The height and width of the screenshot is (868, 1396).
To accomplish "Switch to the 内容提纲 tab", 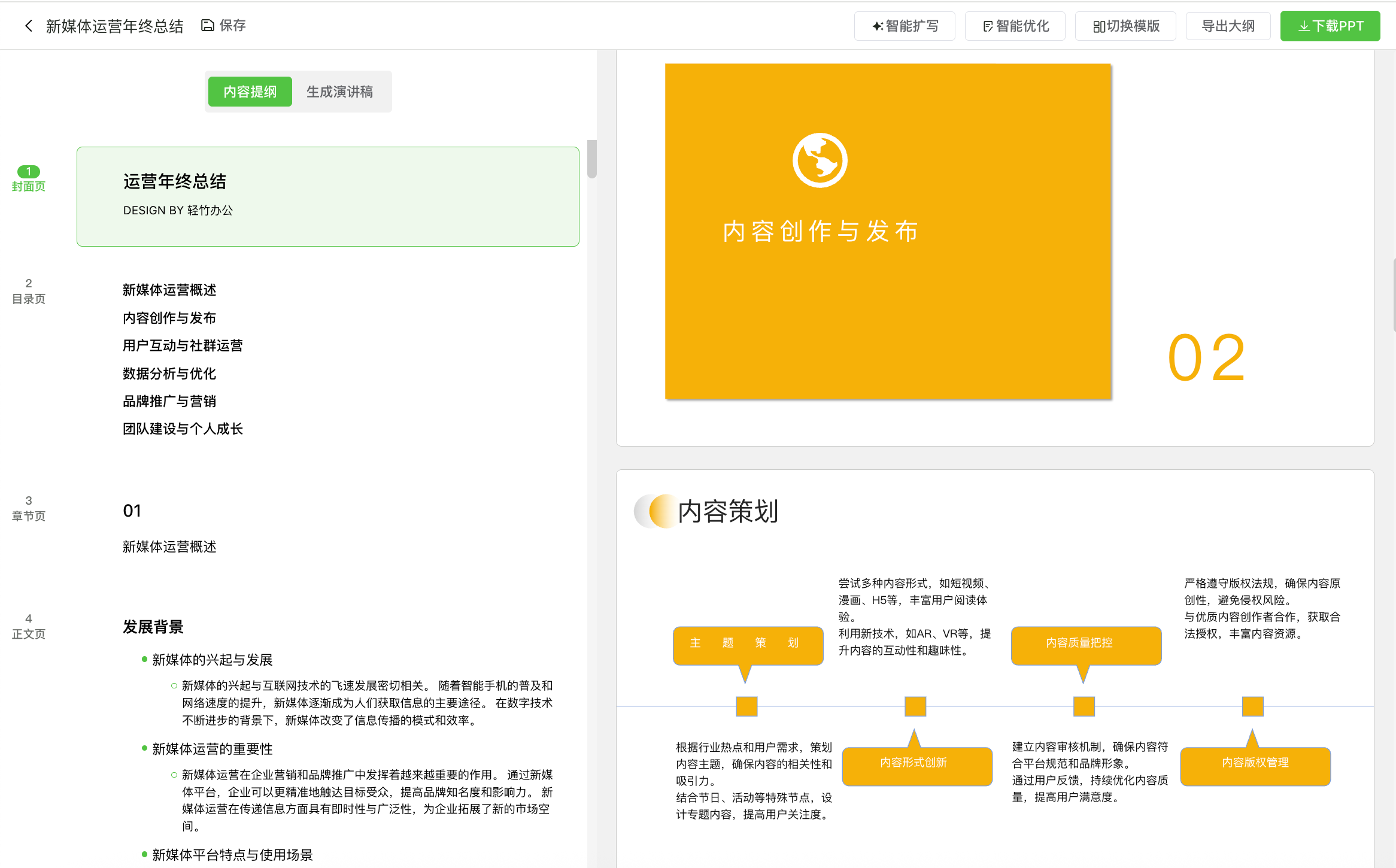I will [x=250, y=92].
